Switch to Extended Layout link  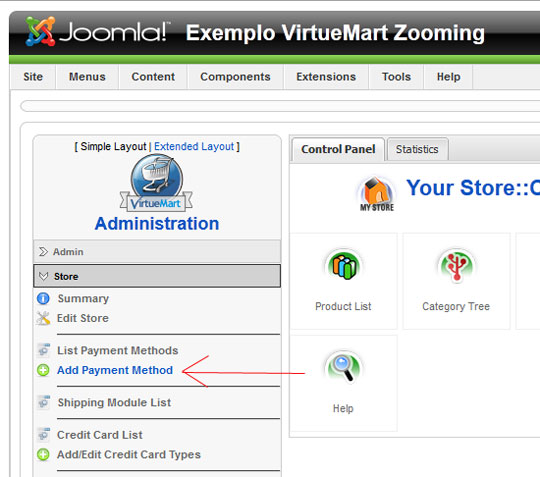click(194, 146)
